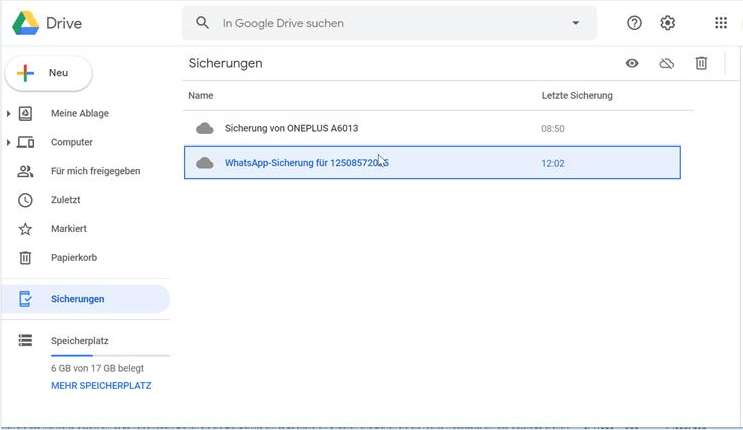
Task: Select the Sicherung von ONEPLUS A6013 row
Action: click(x=291, y=128)
